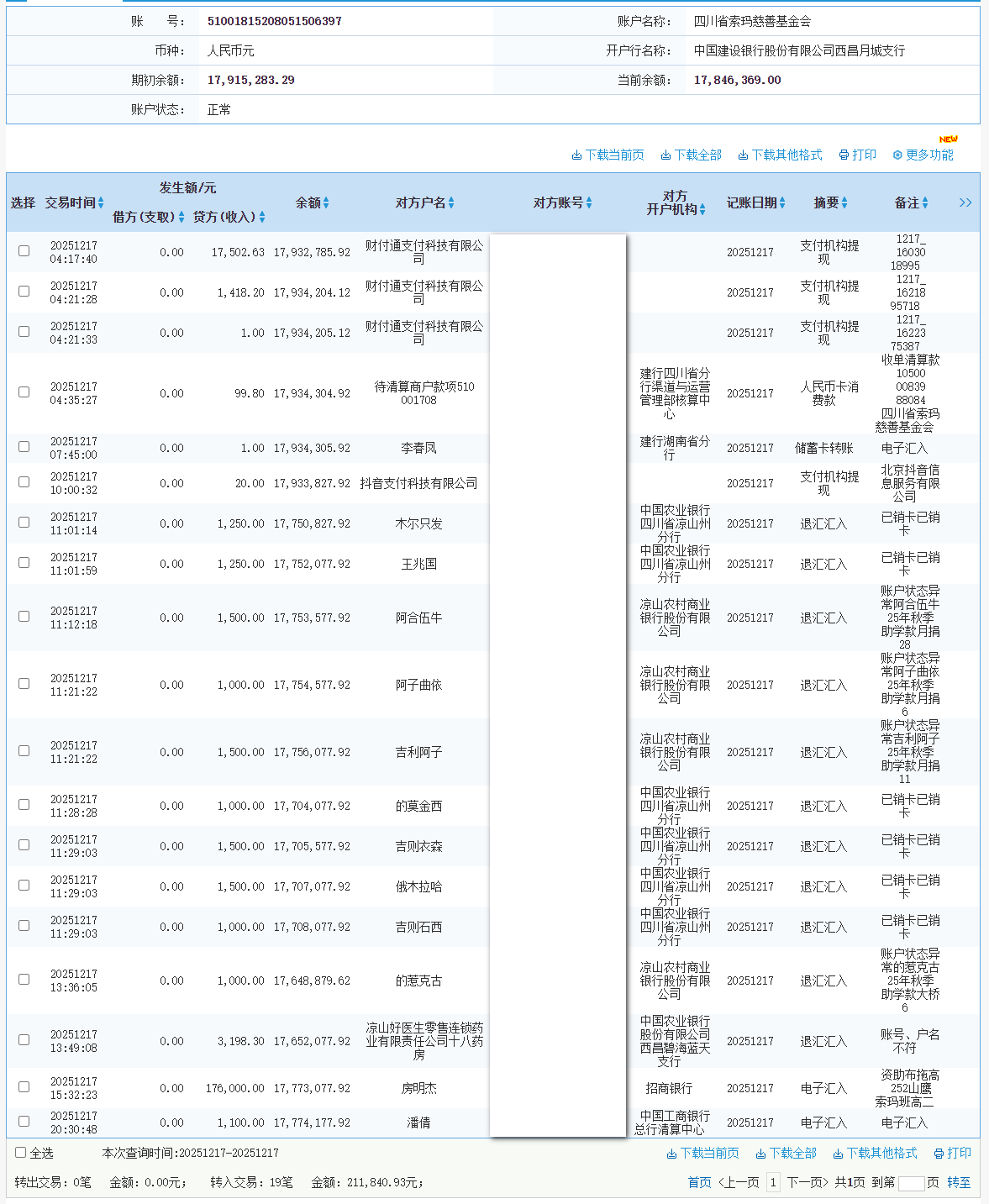Check the 04:17:40 transaction row checkbox
Image resolution: width=989 pixels, height=1204 pixels.
coord(24,250)
